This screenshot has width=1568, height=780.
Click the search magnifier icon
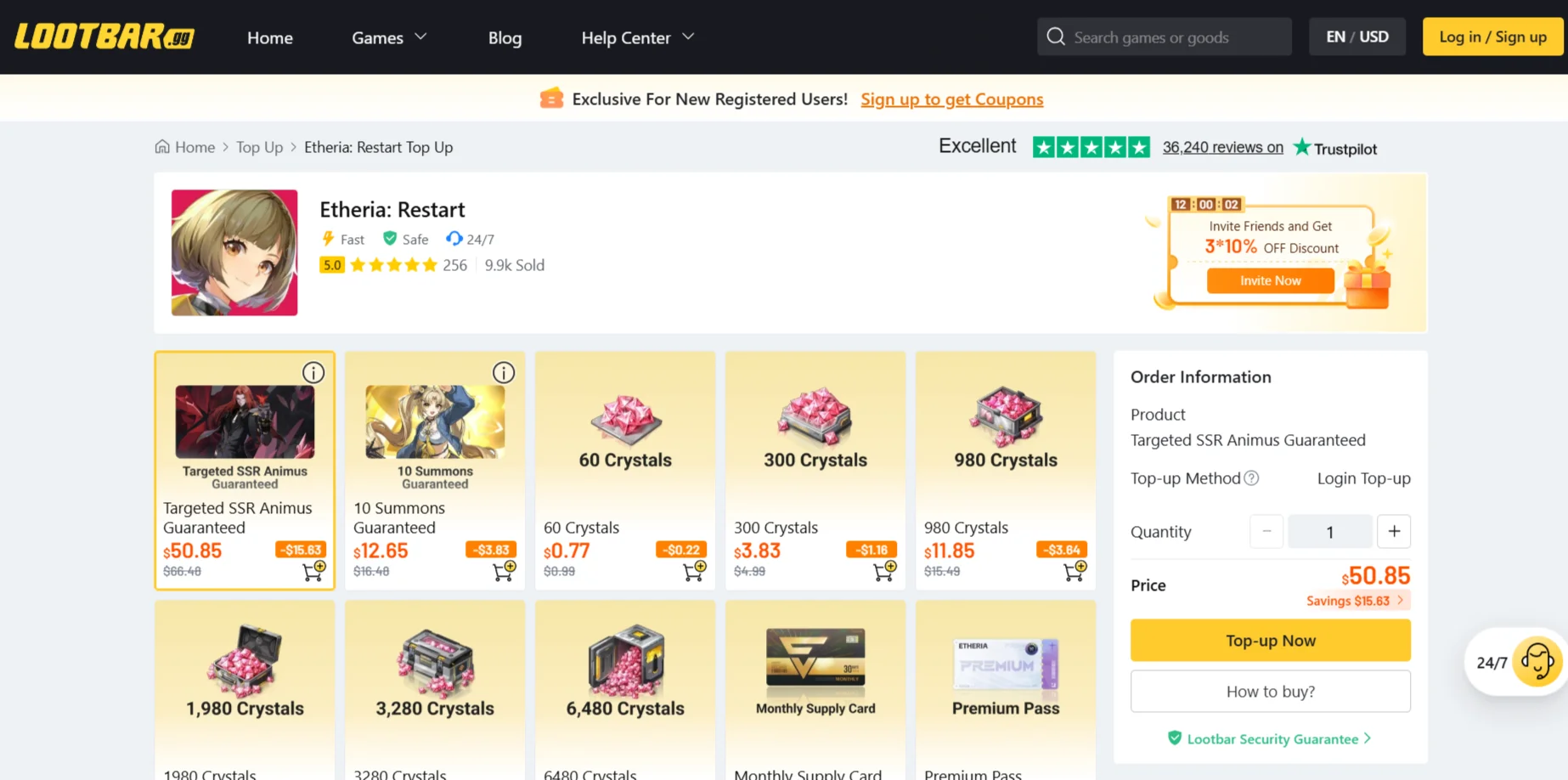1056,37
